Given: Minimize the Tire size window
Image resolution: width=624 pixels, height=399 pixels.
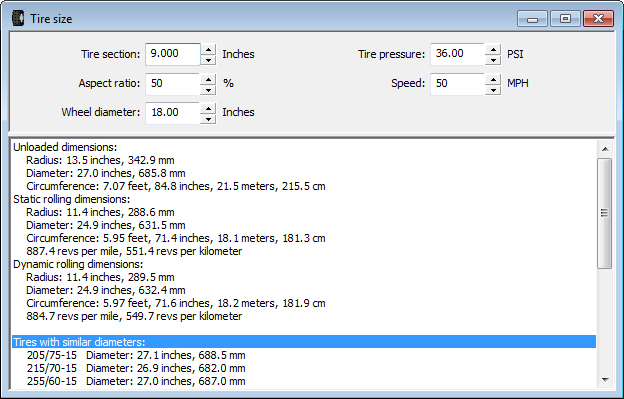Looking at the screenshot, I should pyautogui.click(x=533, y=19).
